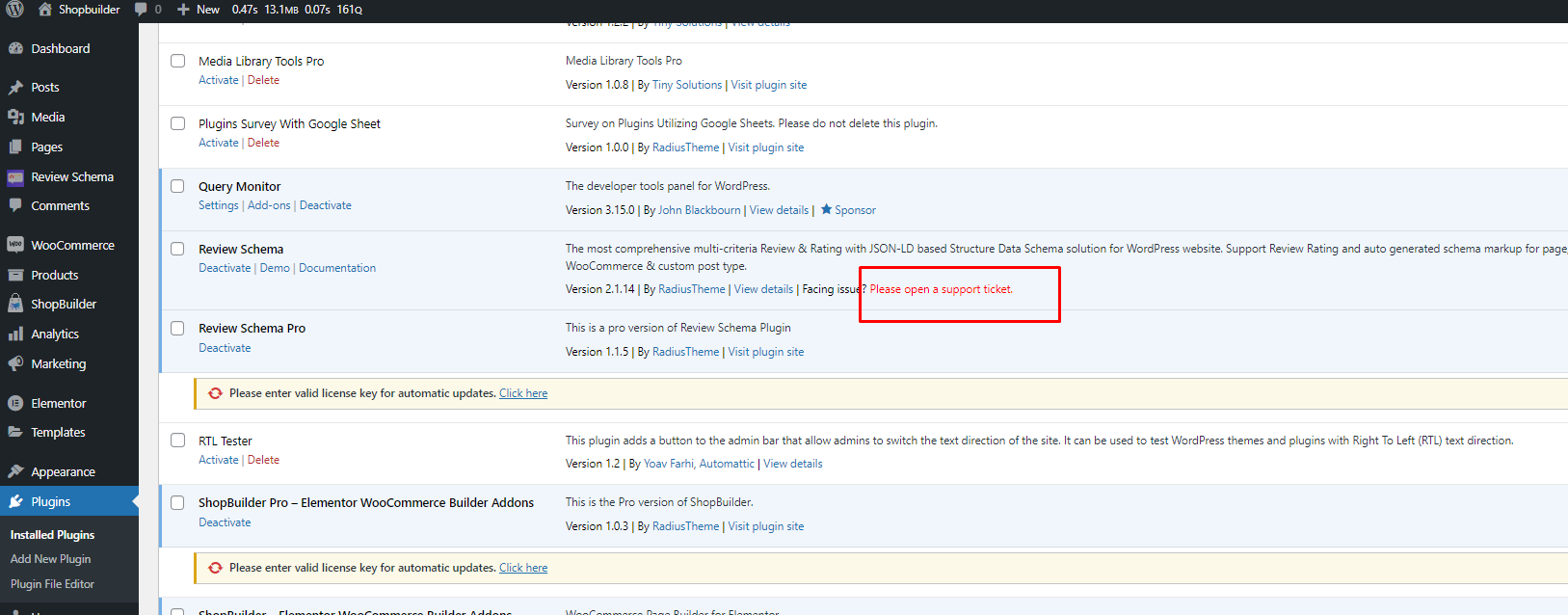The height and width of the screenshot is (615, 1568).
Task: Deactivate Review Schema Pro
Action: point(225,348)
